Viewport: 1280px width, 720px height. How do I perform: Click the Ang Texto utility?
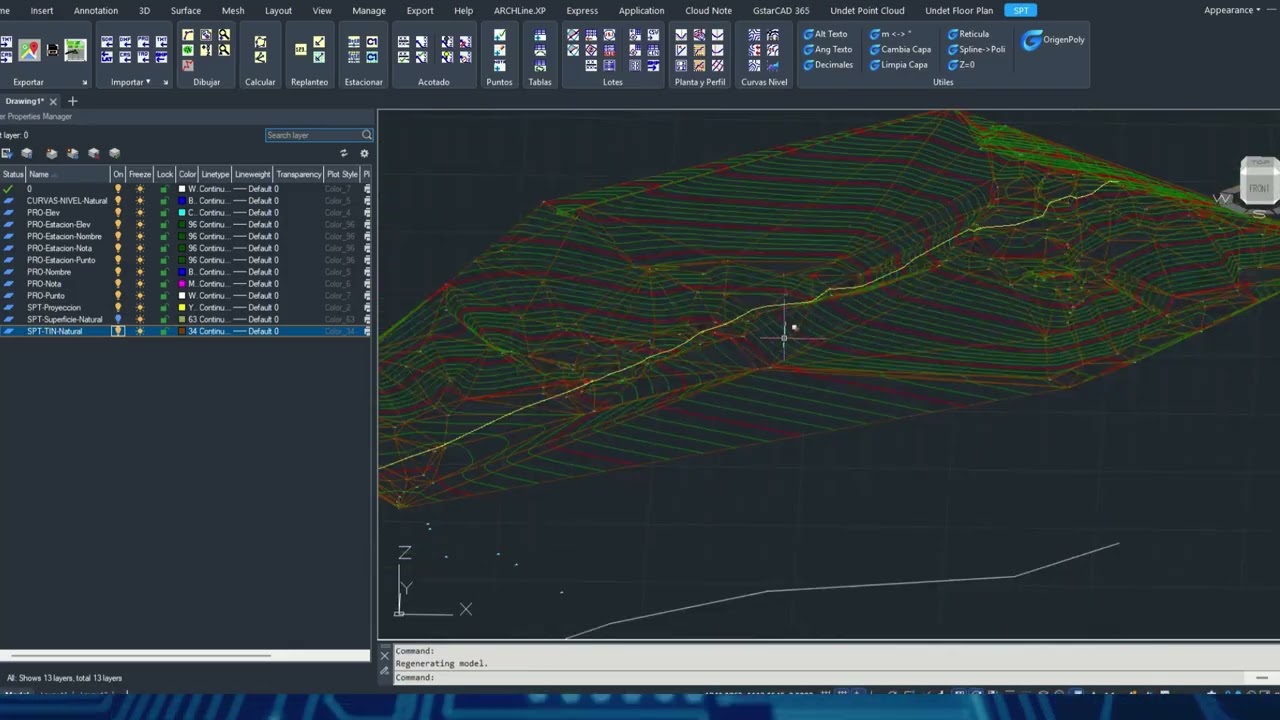tap(827, 49)
